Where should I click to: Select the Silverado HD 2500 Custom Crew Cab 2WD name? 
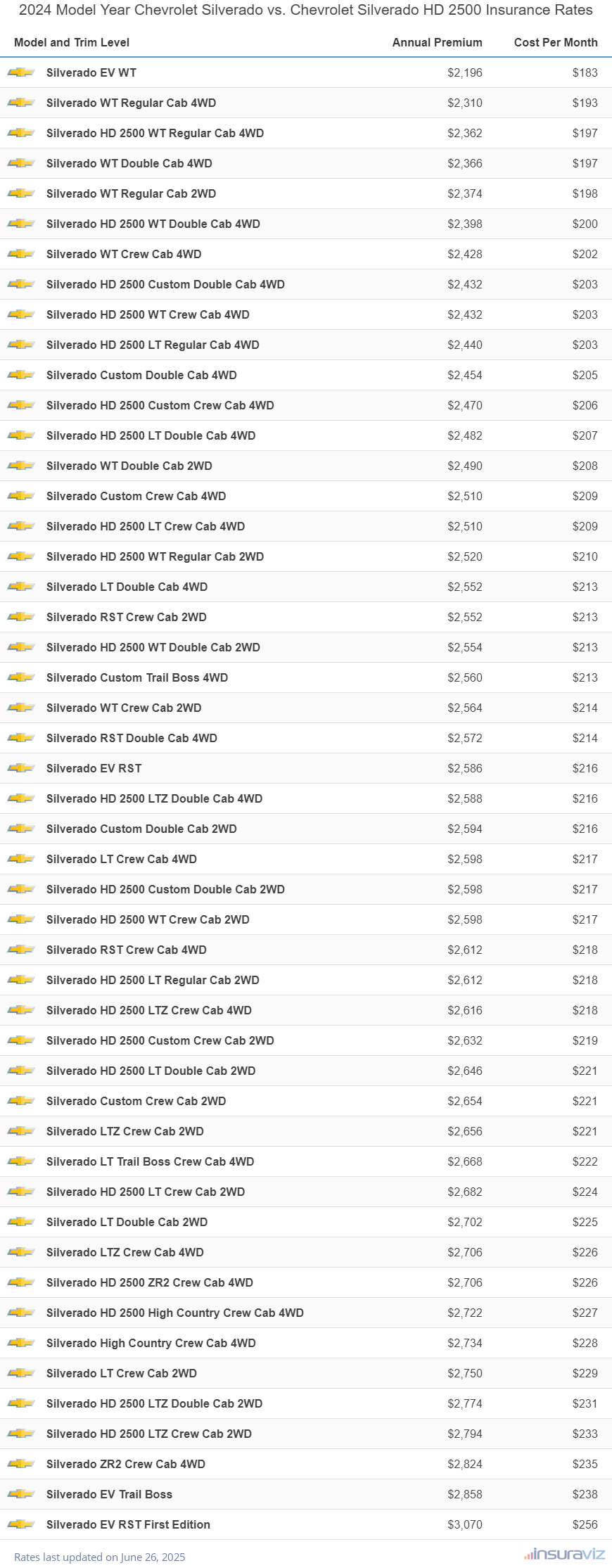click(160, 1040)
